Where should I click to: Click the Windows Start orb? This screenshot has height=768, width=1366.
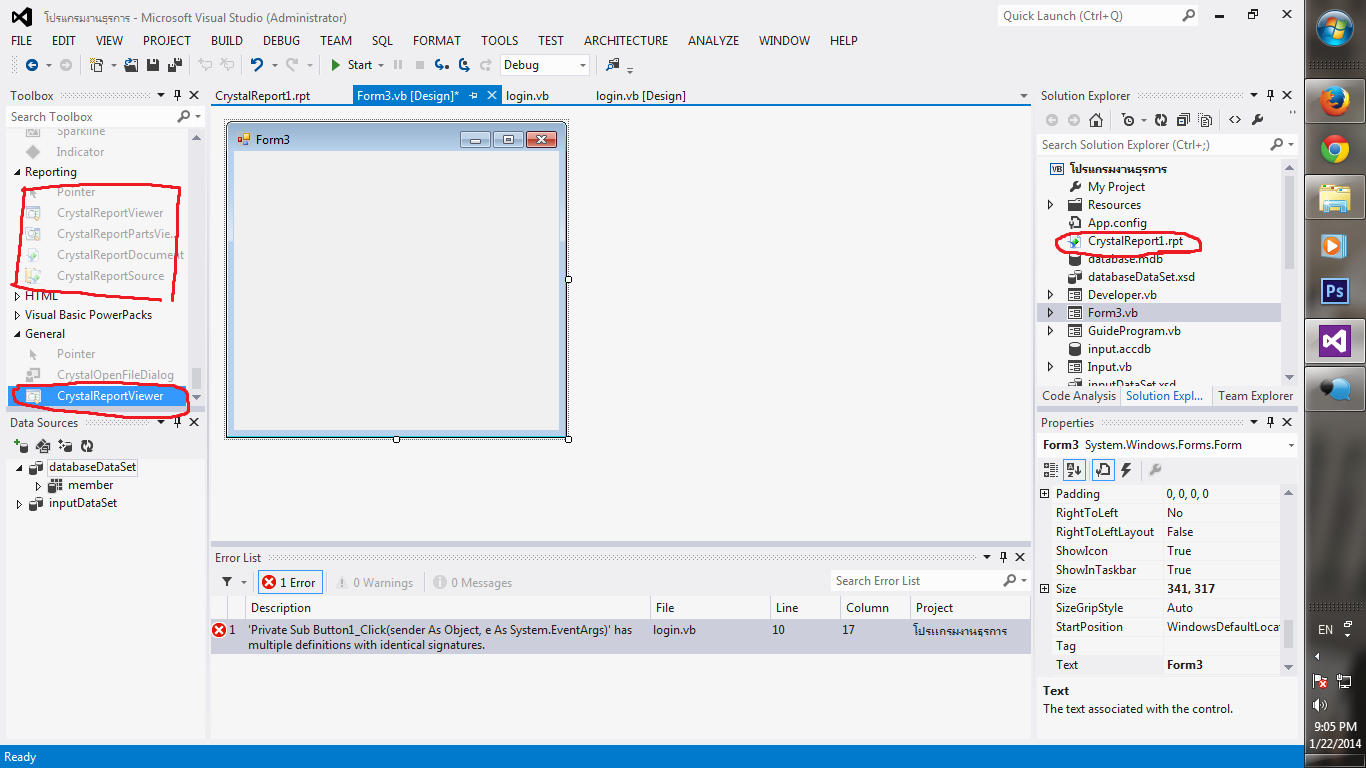(1335, 28)
